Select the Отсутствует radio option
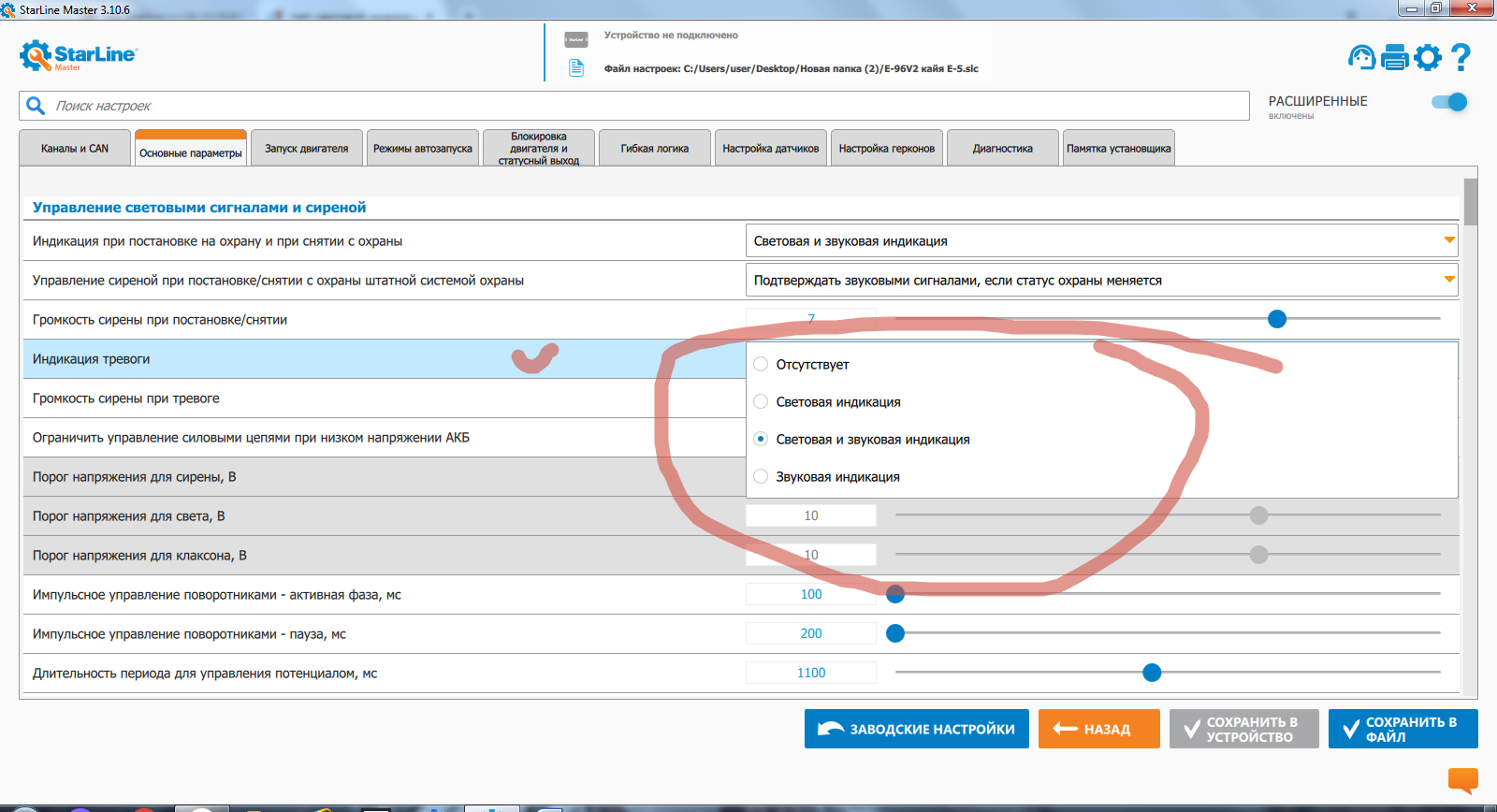Screen dimensions: 1497x812 [761, 364]
